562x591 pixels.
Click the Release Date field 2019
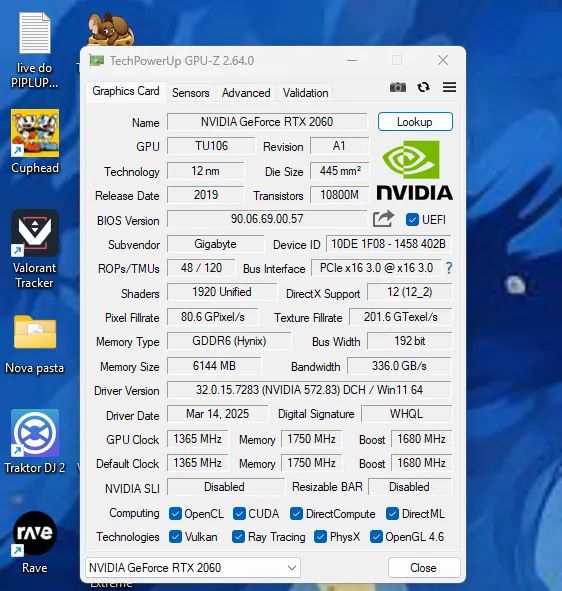tap(205, 195)
